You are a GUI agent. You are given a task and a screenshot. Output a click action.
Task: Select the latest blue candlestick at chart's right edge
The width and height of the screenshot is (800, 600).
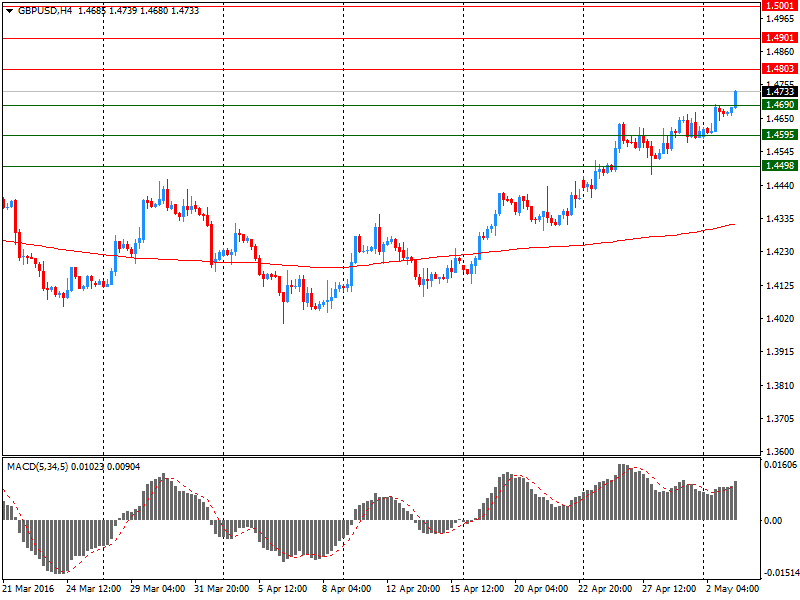[x=735, y=99]
